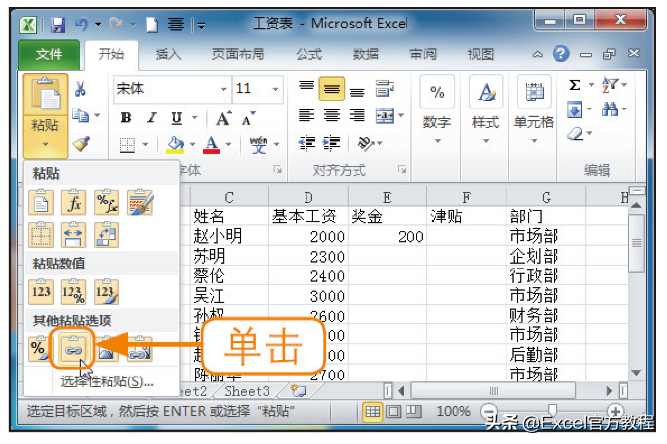Expand the 样式 styles group
This screenshot has height=444, width=667.
tap(485, 140)
